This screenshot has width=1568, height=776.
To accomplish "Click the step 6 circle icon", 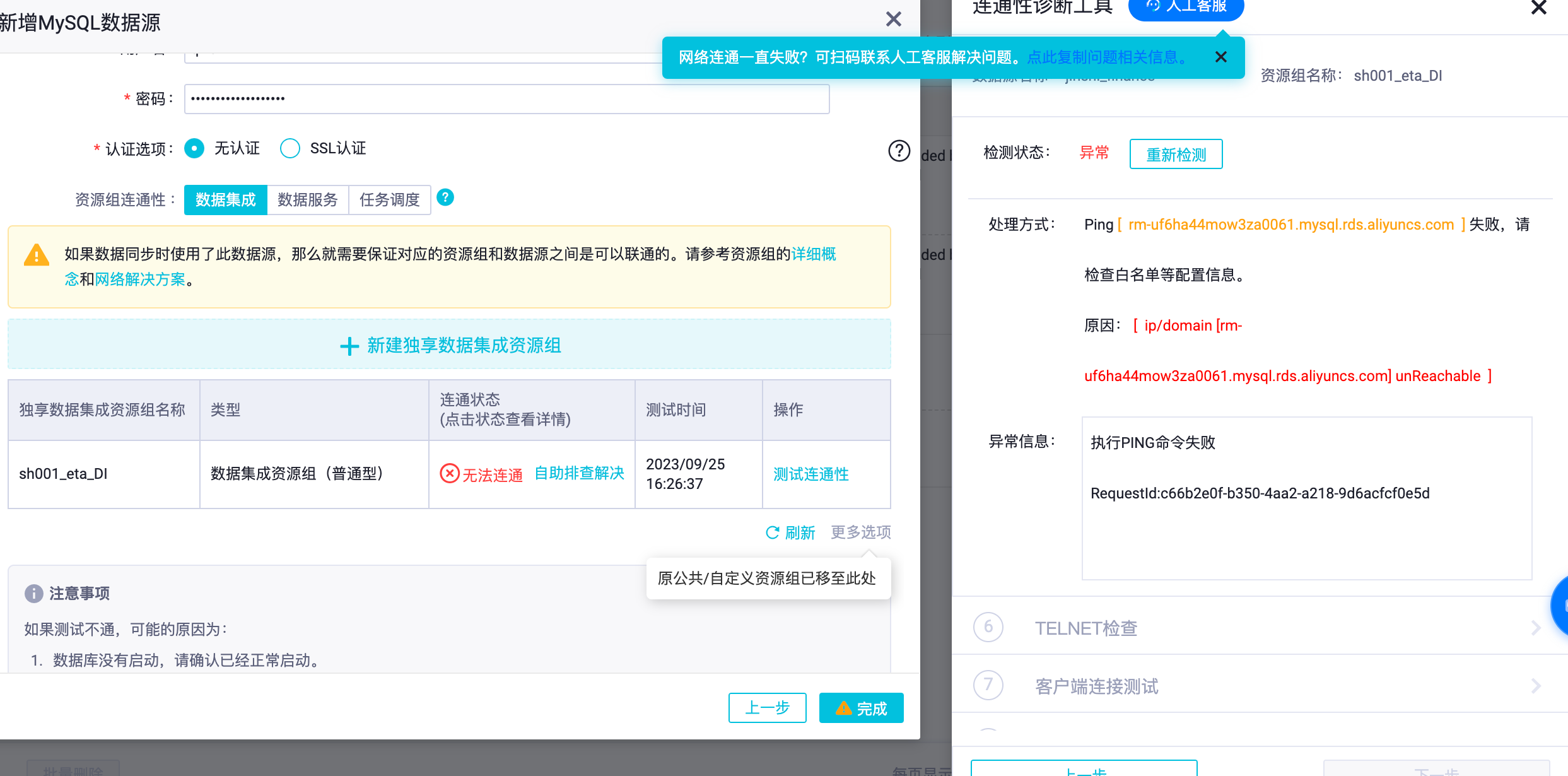I will point(988,627).
